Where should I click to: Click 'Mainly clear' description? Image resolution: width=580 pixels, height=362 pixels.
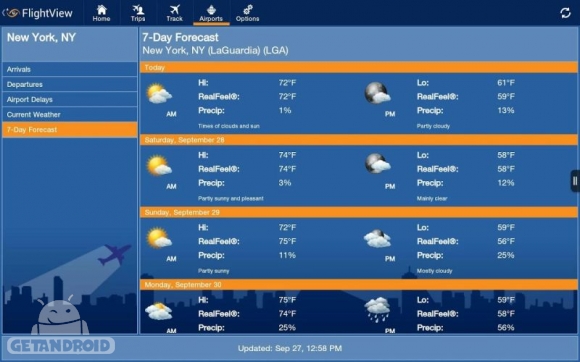click(432, 199)
